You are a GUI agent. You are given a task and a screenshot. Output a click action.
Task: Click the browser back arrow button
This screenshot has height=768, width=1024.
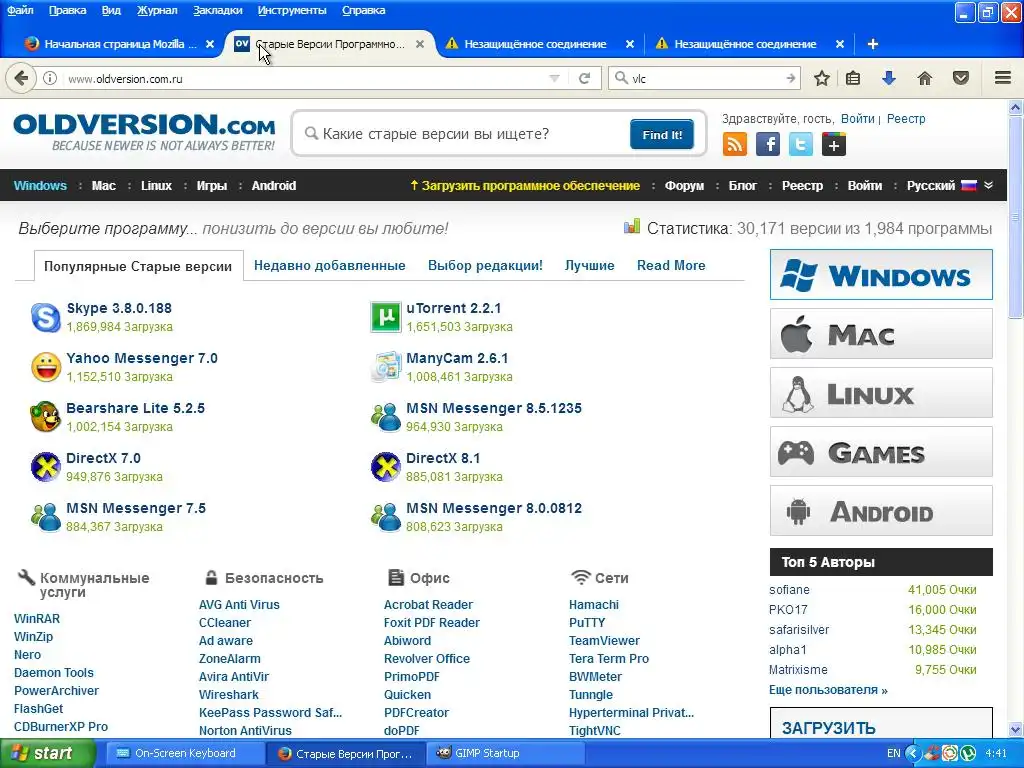tap(21, 78)
